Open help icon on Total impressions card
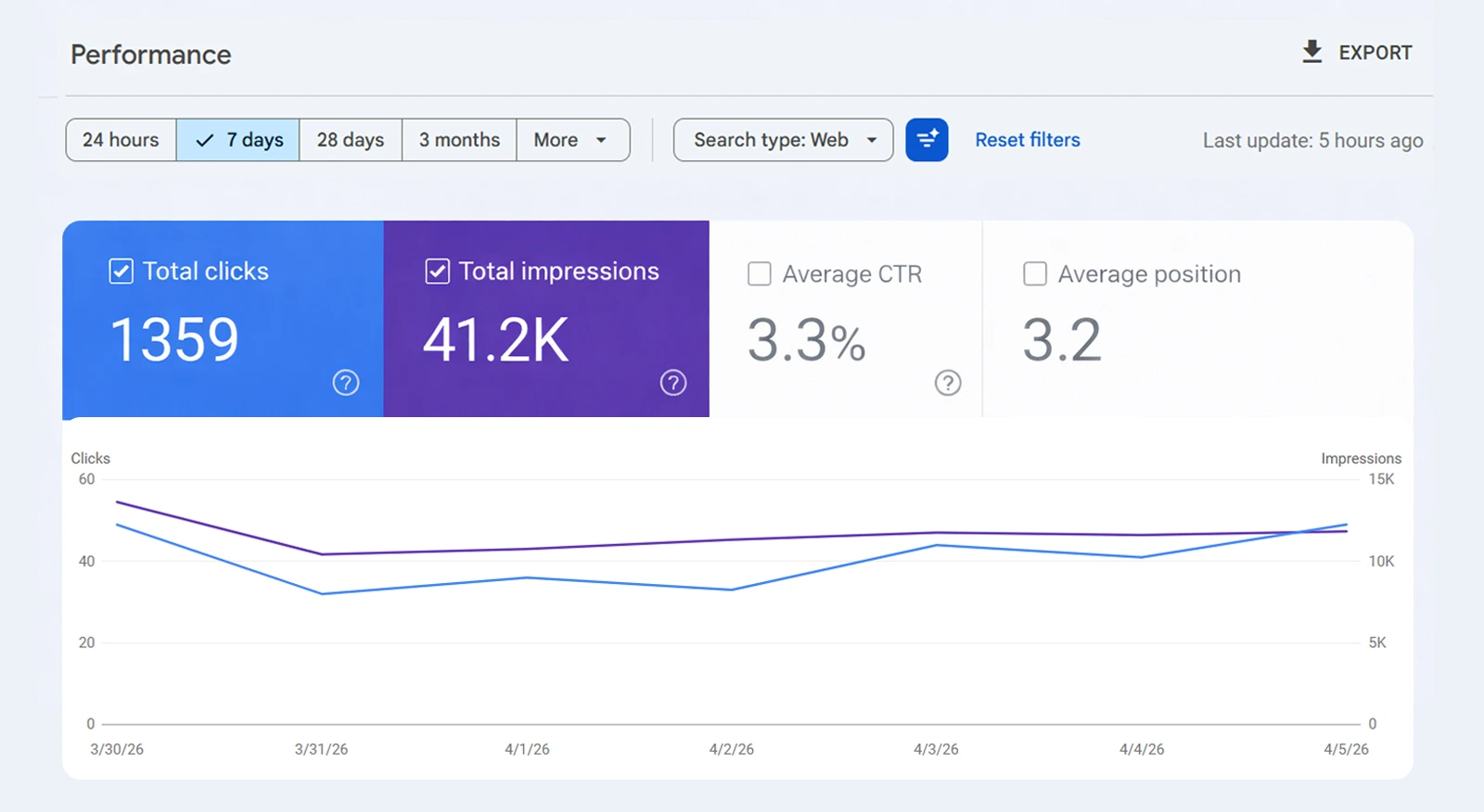The height and width of the screenshot is (812, 1484). [x=673, y=383]
